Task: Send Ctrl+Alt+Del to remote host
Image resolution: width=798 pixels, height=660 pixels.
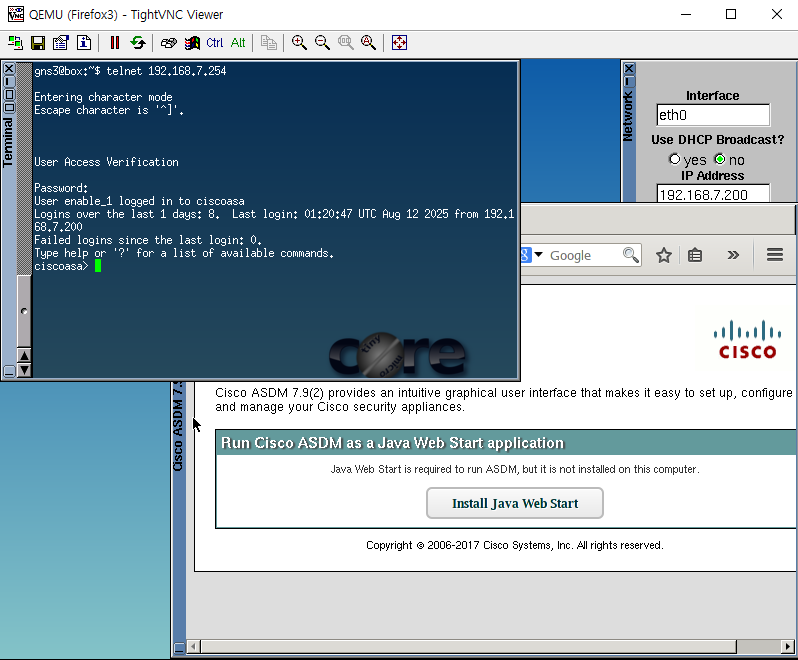Action: (x=168, y=43)
